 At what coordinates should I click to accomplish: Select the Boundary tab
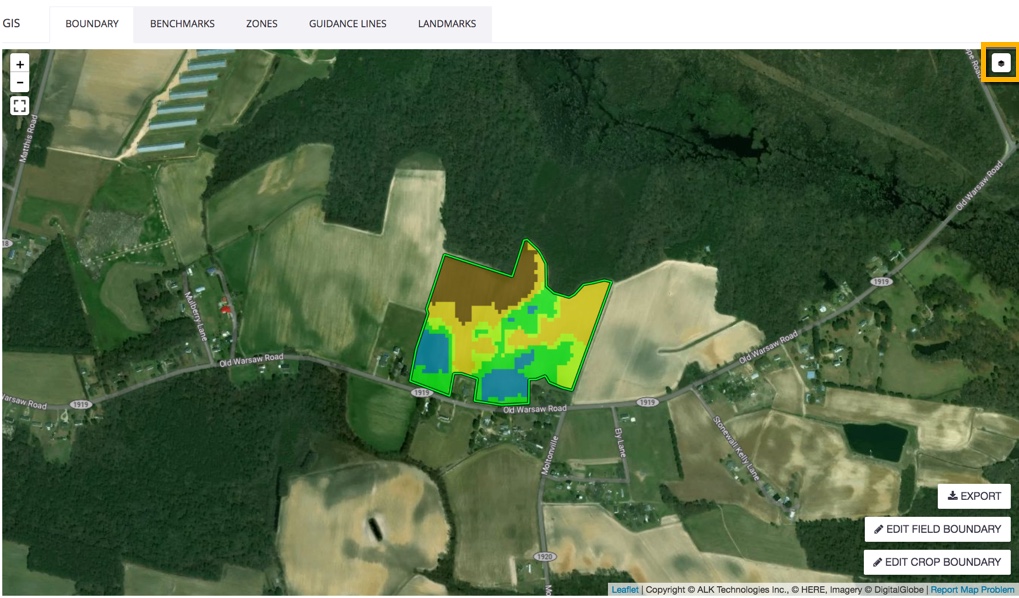(x=92, y=24)
